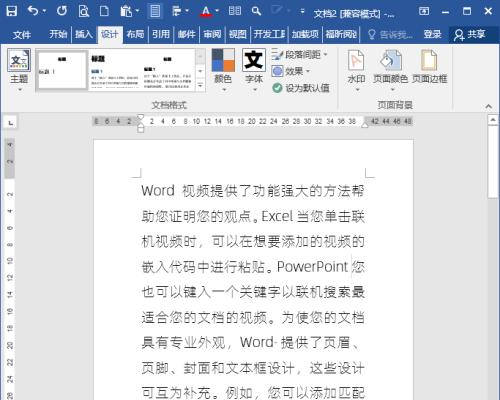500x400 pixels.
Task: Click the Tell Me search box
Action: click(390, 34)
